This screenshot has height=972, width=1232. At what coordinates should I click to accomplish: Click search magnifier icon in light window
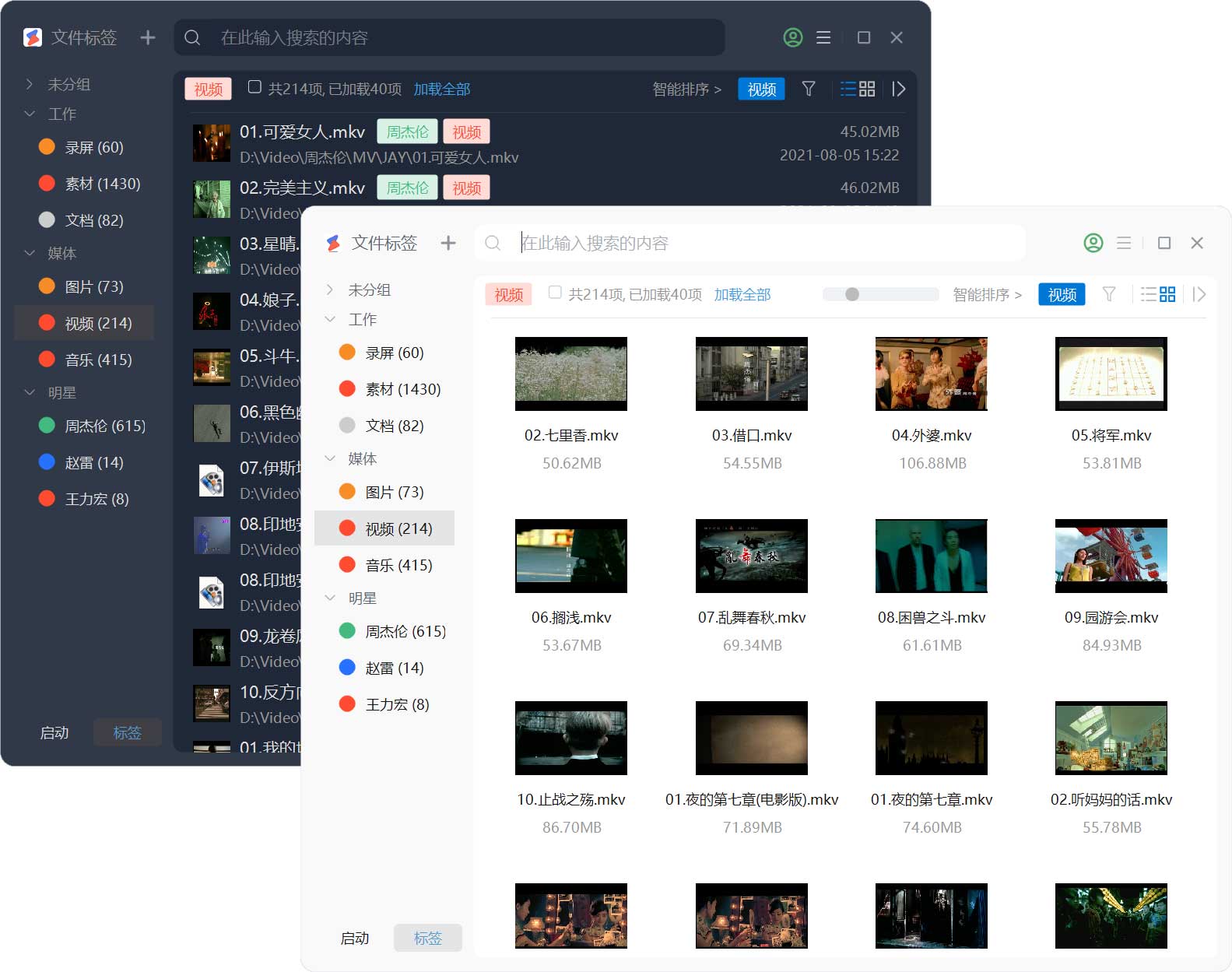[x=493, y=243]
